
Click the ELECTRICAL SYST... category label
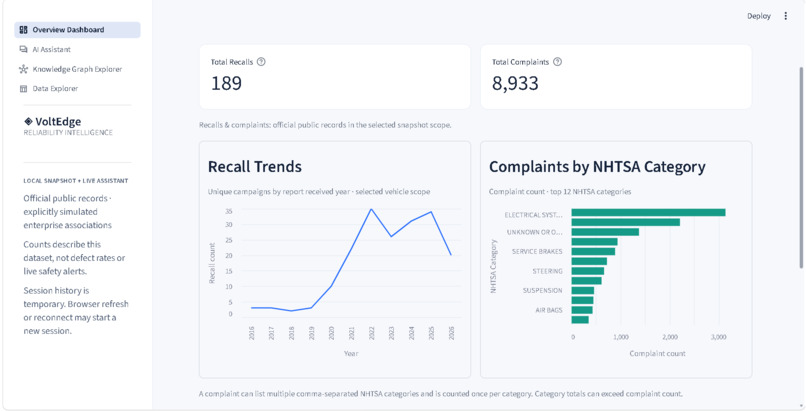[x=533, y=215]
